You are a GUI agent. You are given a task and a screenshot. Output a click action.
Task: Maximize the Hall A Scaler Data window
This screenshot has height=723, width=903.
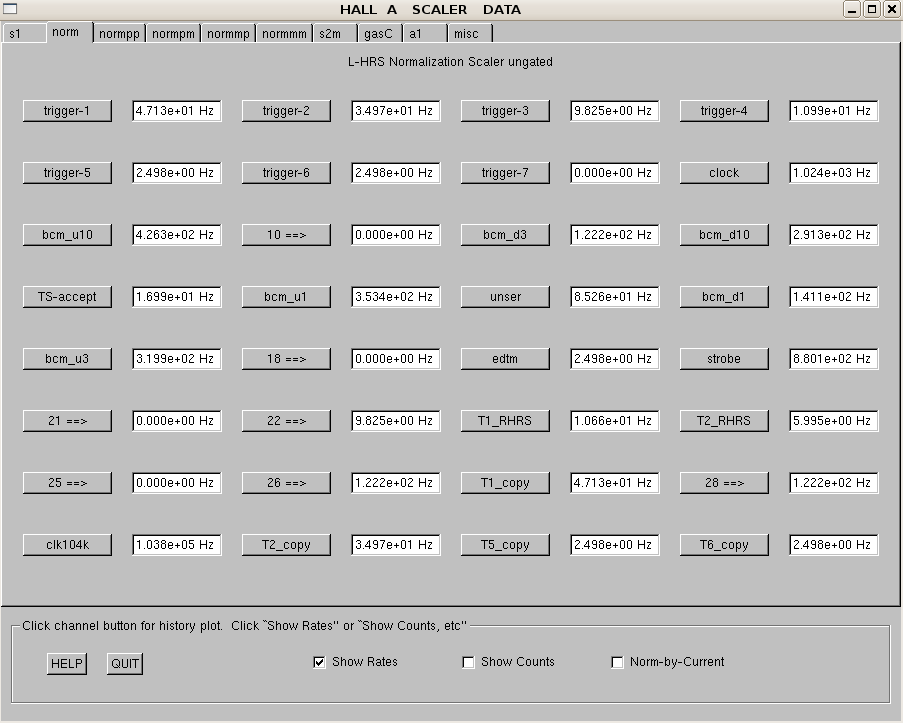(x=872, y=9)
